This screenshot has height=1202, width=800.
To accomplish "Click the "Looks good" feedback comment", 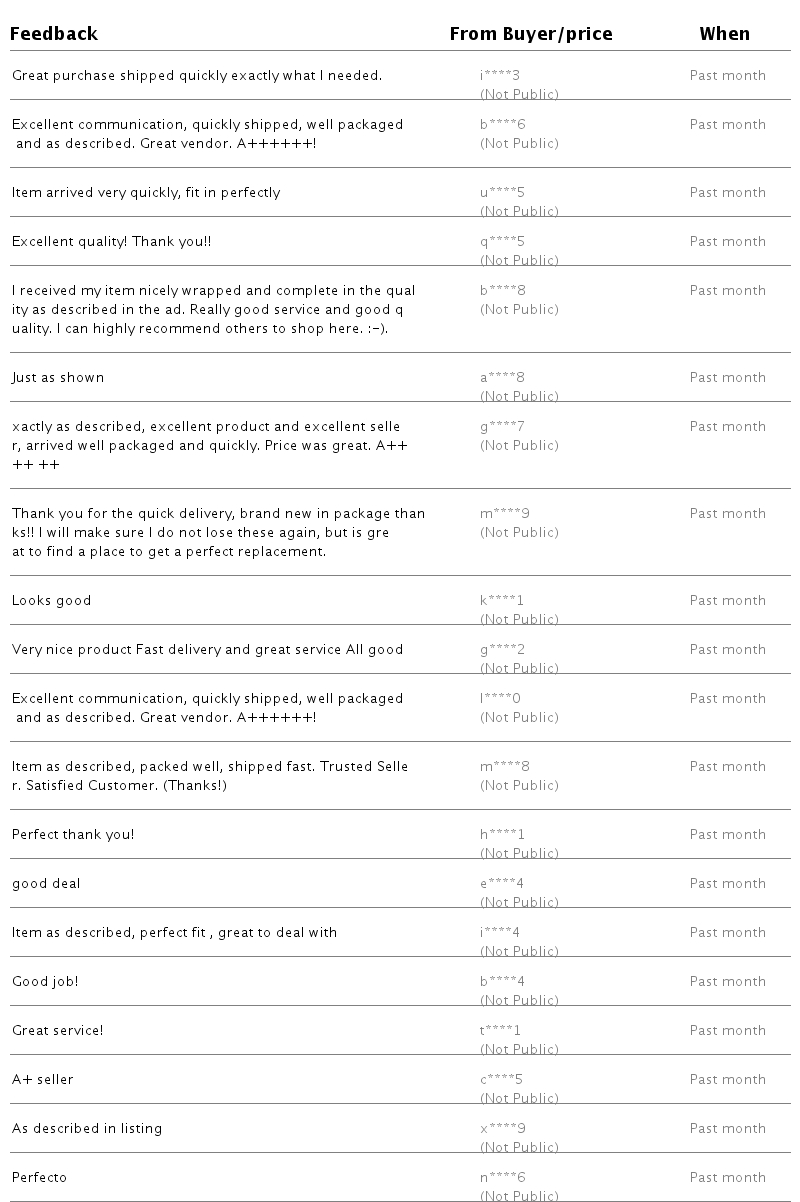I will click(x=52, y=601).
